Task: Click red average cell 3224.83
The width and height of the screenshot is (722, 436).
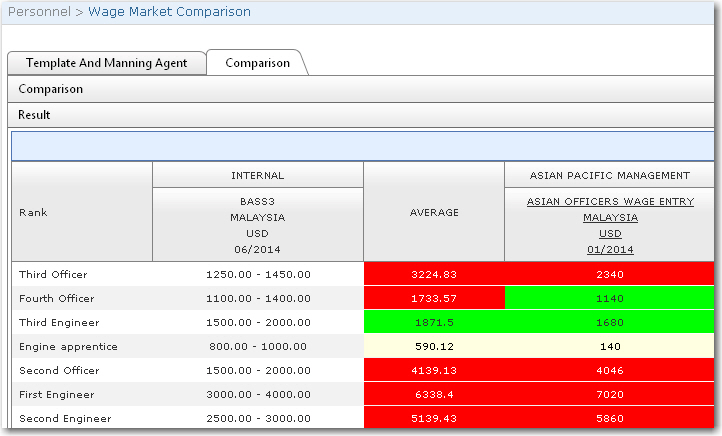Action: (434, 275)
